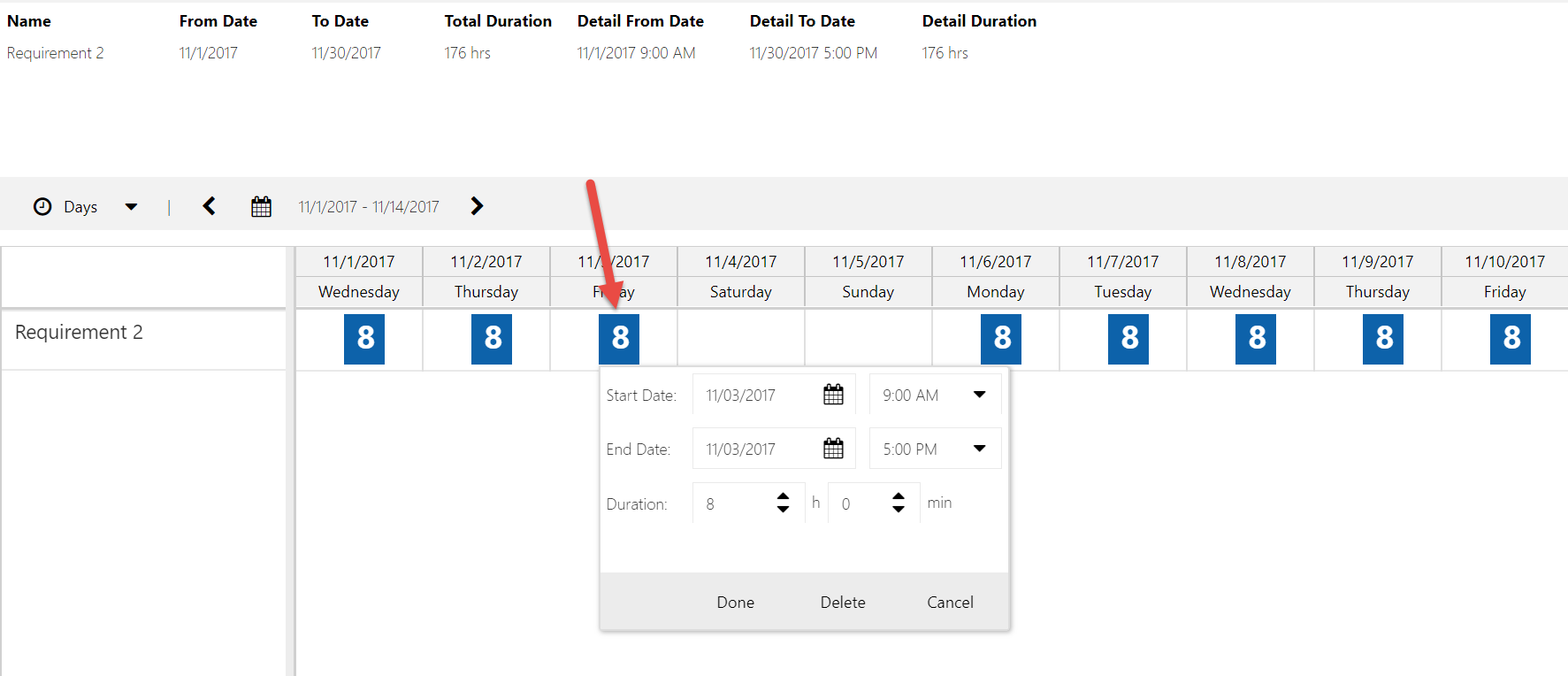Click the Start Date text field
This screenshot has width=1568, height=676.
[756, 396]
